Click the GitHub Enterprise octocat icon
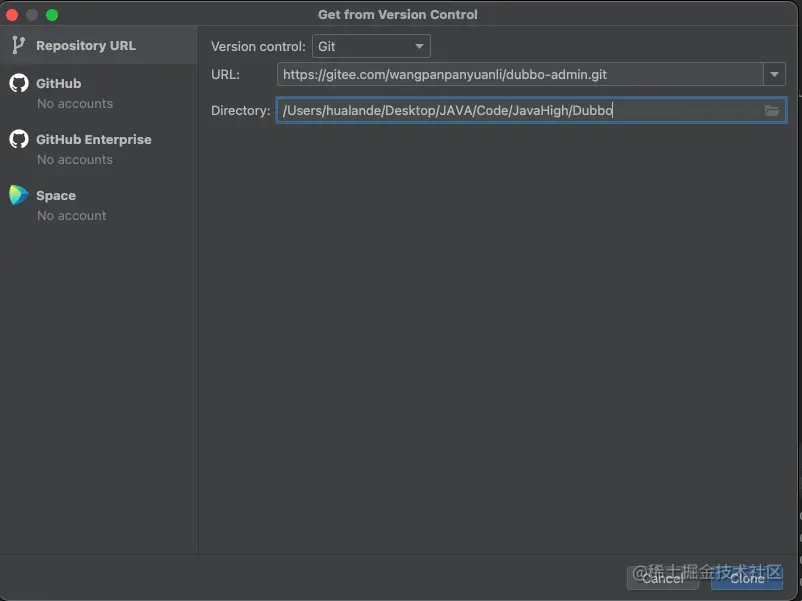This screenshot has width=802, height=601. point(19,139)
